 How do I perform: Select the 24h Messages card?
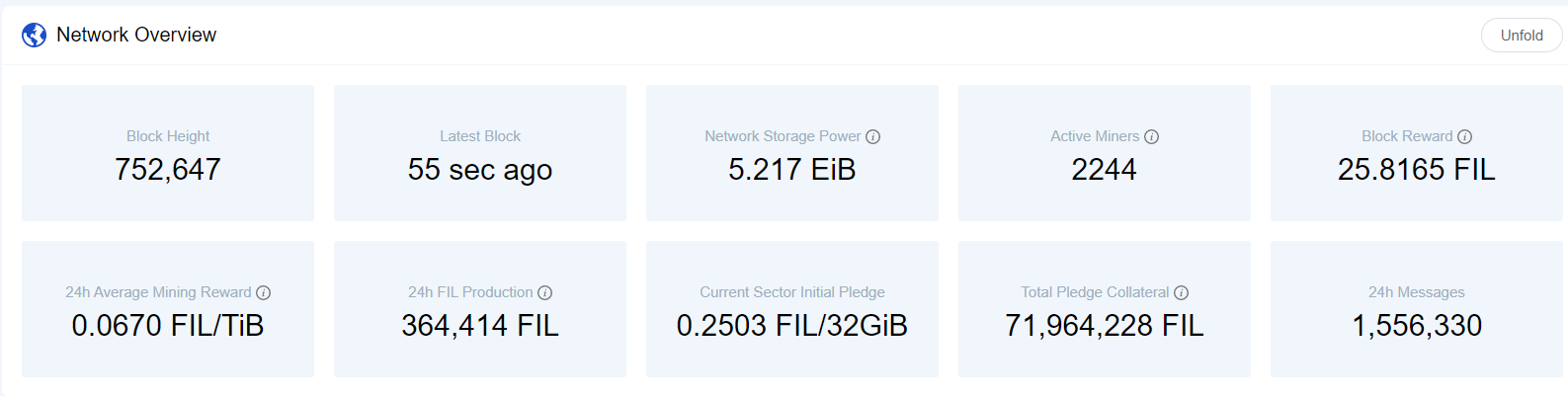coord(1417,309)
